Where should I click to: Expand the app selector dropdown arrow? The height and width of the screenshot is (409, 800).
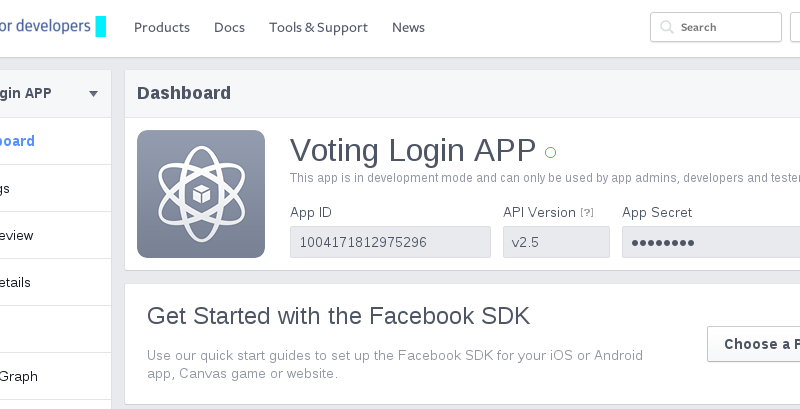pyautogui.click(x=93, y=94)
